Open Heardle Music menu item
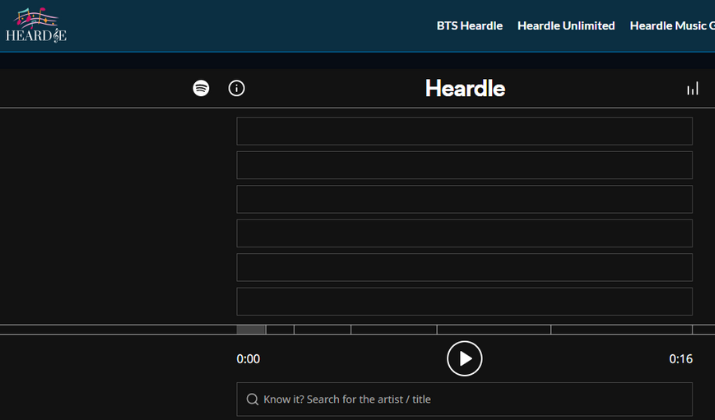Image resolution: width=715 pixels, height=420 pixels. (x=672, y=26)
